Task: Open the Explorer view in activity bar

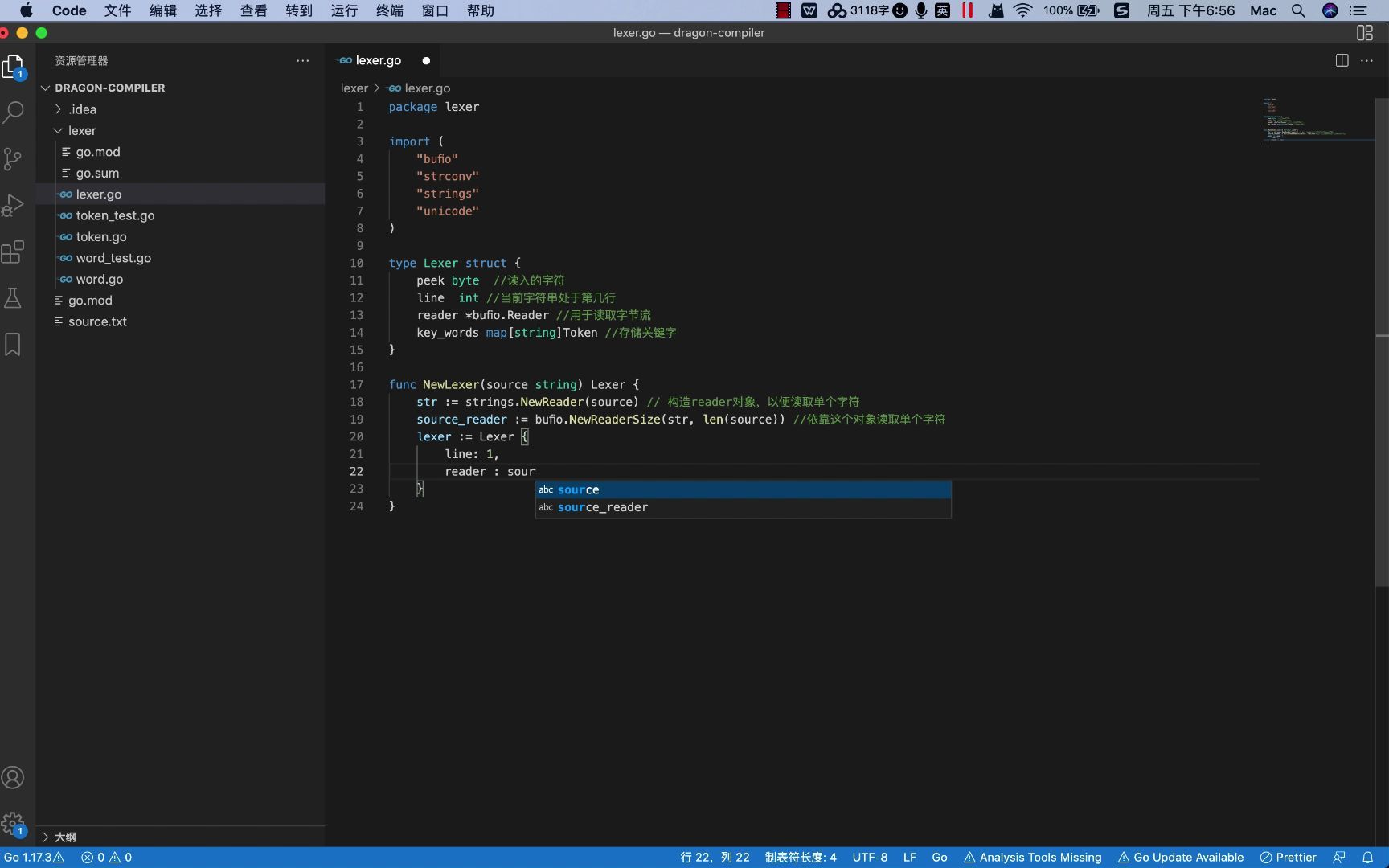Action: tap(14, 67)
